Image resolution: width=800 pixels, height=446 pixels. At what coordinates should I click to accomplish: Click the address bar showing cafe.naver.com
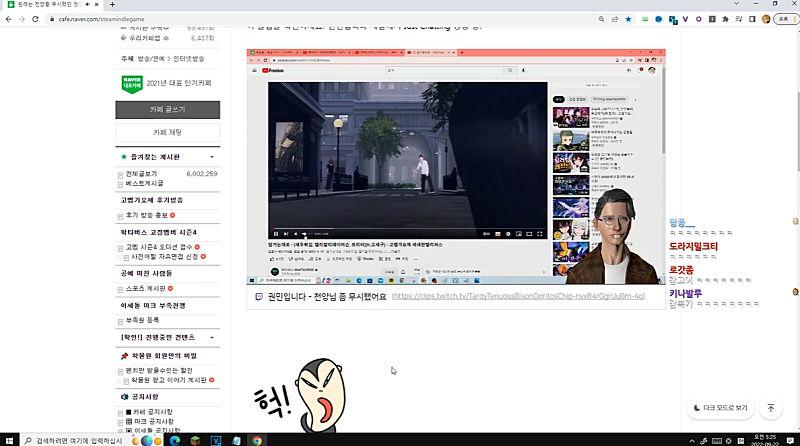click(321, 19)
